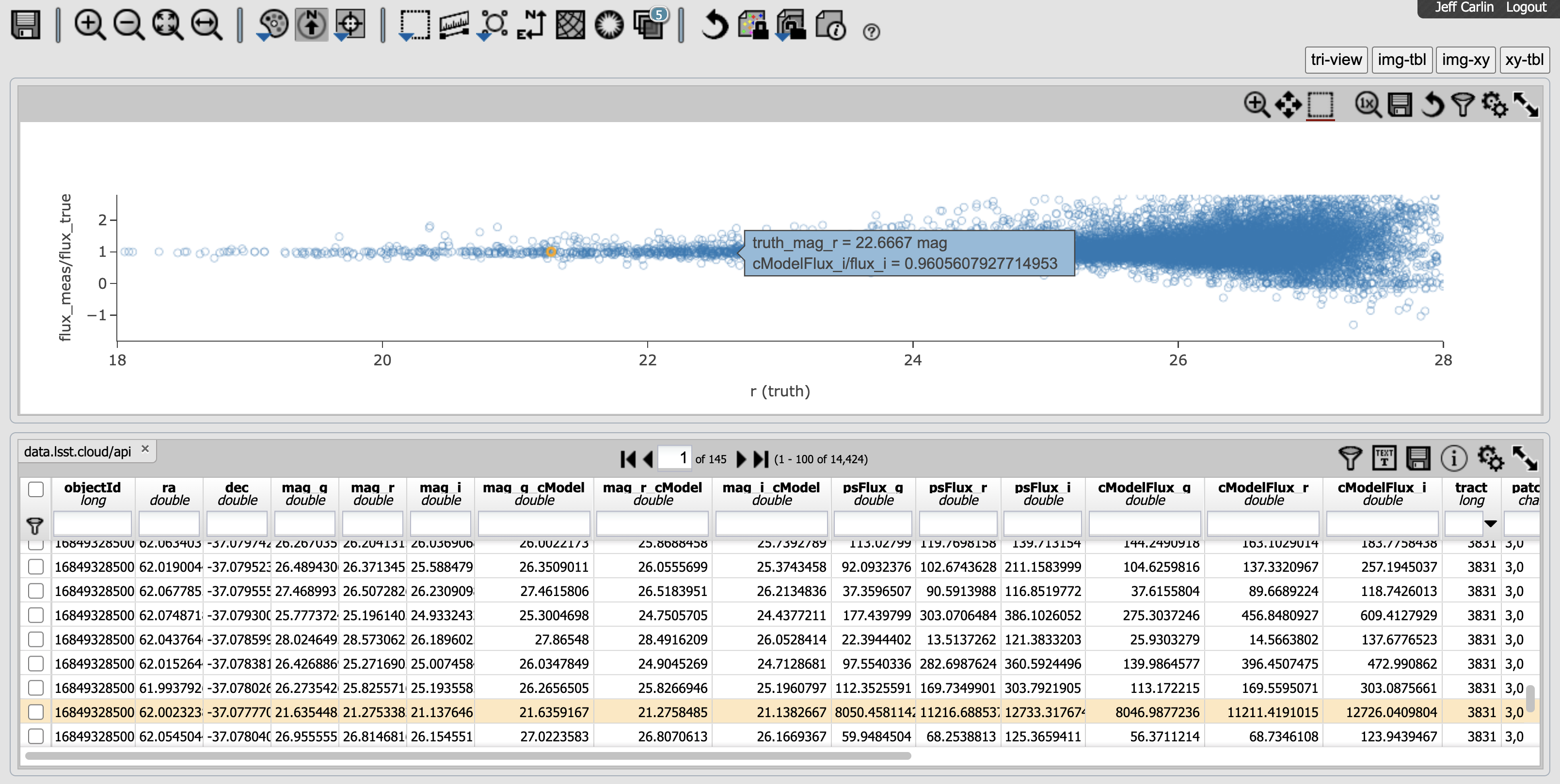Toggle rotate north-up icon

click(x=311, y=25)
